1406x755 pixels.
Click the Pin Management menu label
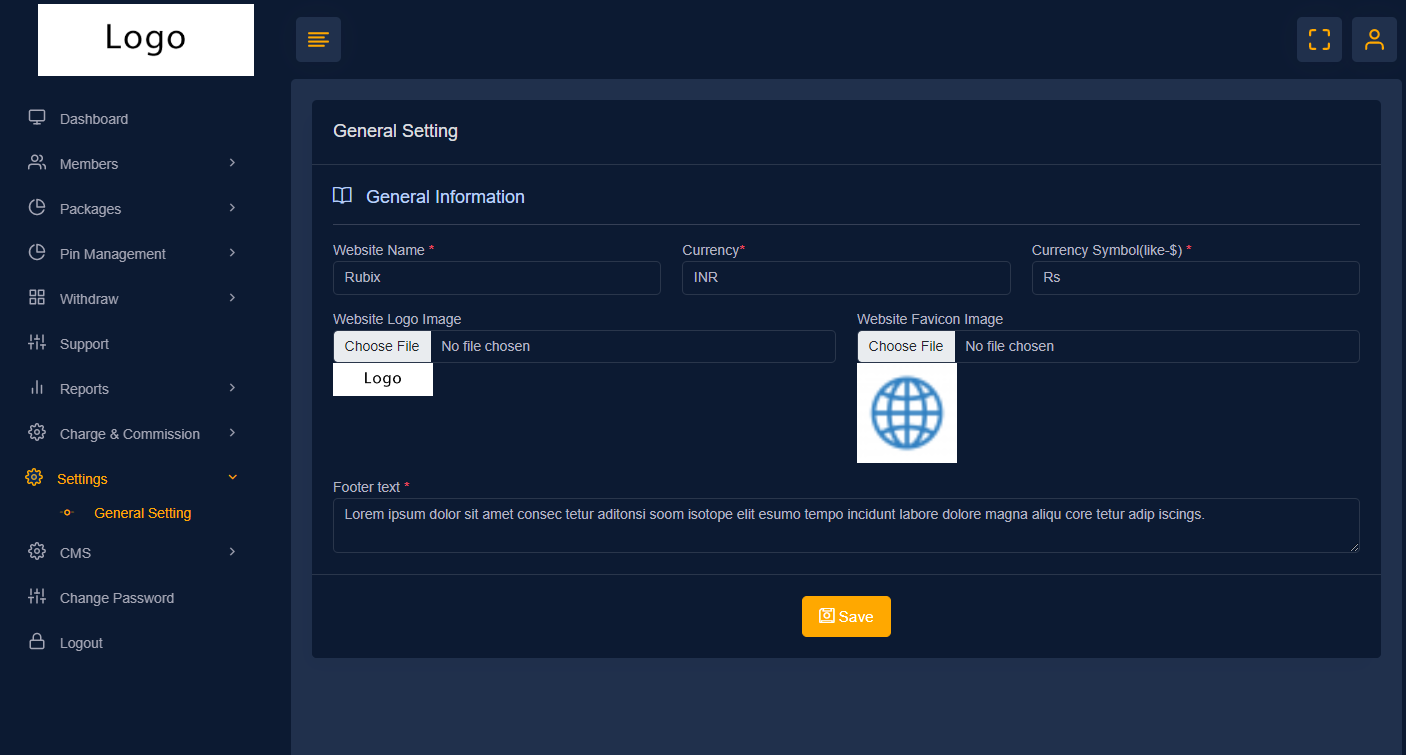(x=113, y=254)
